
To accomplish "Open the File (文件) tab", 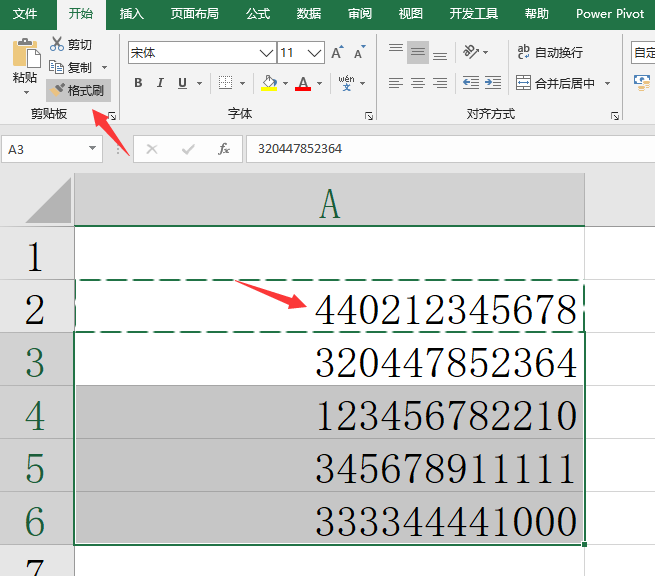I will pos(25,14).
